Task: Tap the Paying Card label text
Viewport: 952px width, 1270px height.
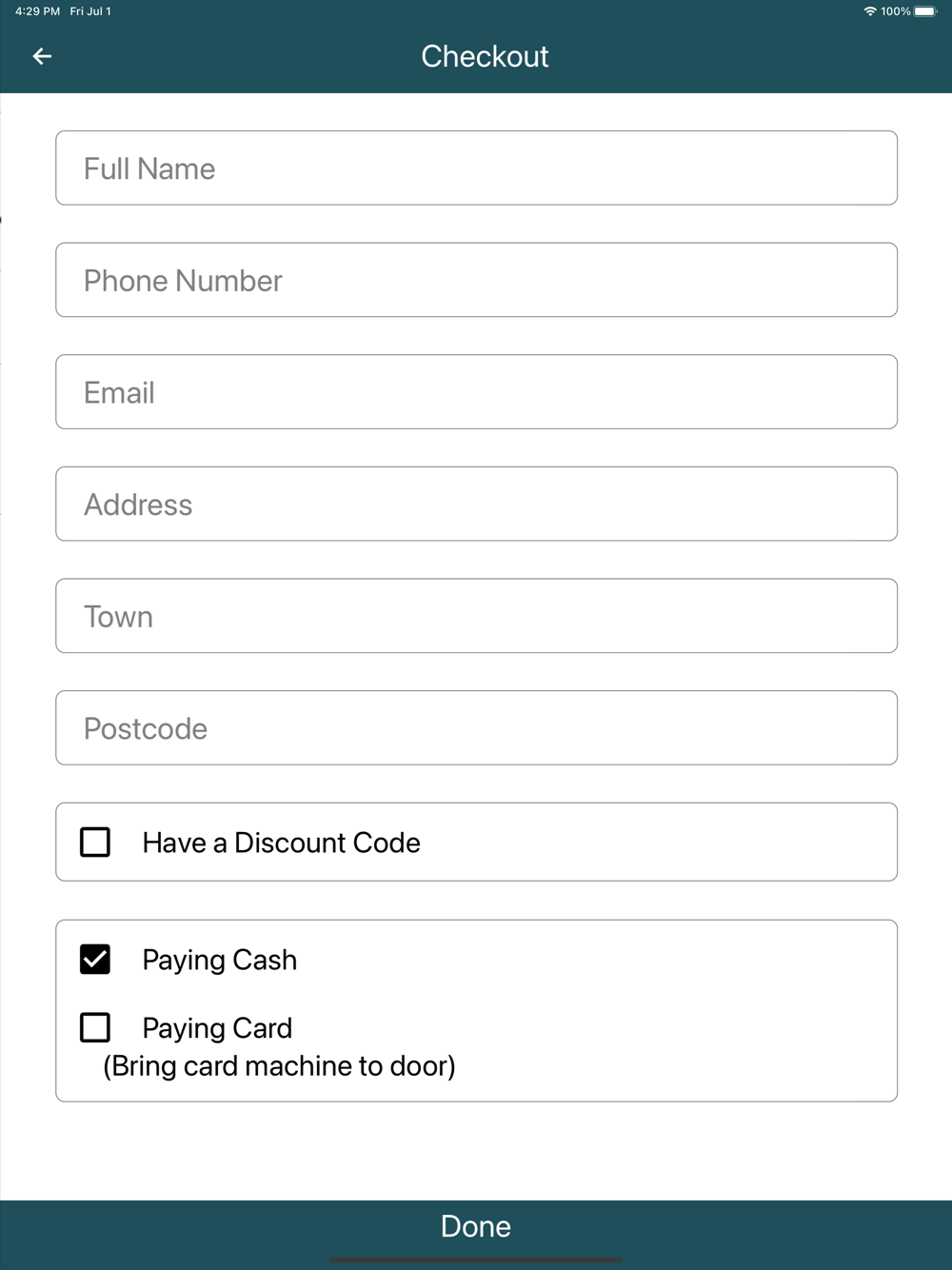Action: 217,1028
